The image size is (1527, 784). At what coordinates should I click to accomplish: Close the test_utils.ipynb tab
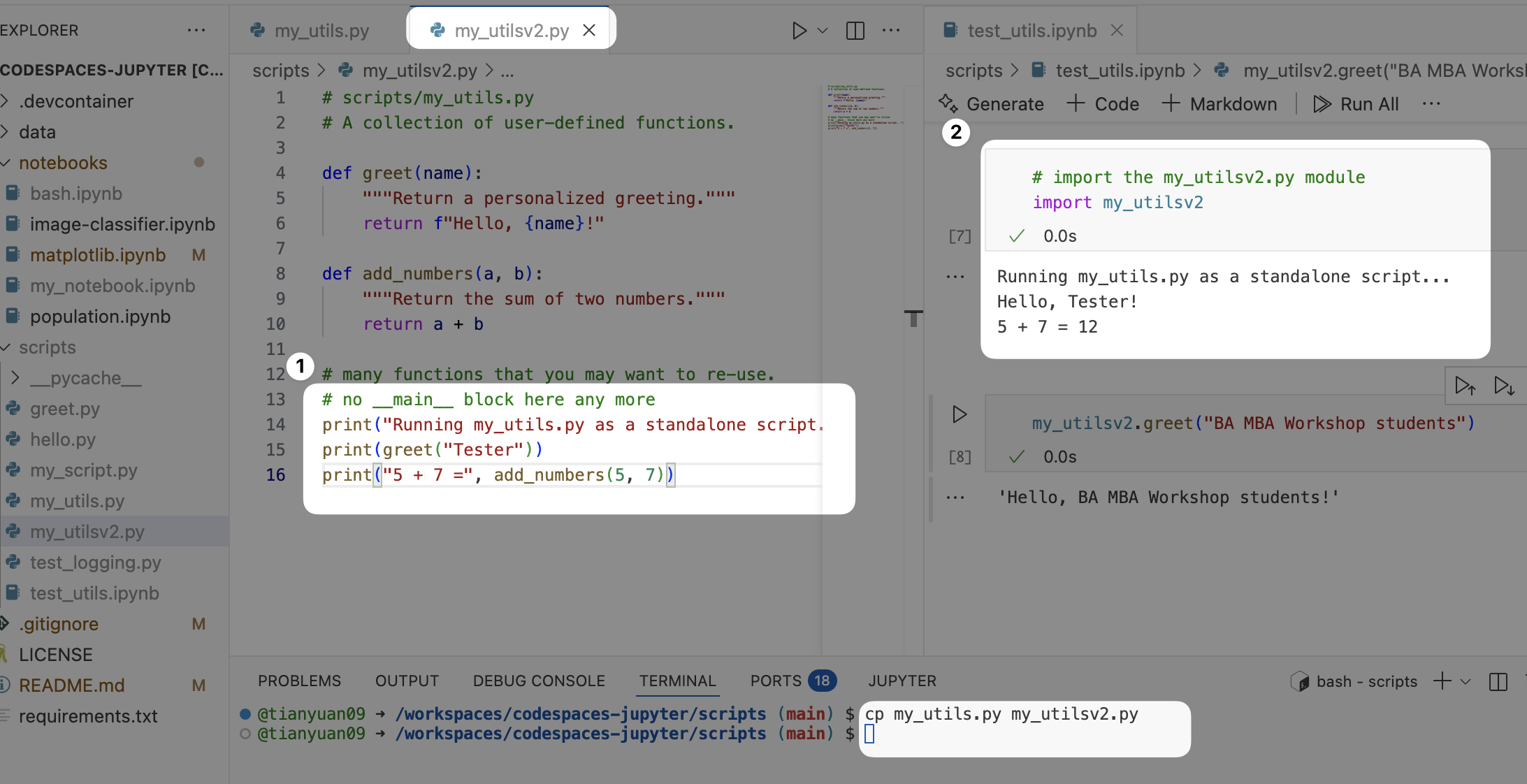point(1117,31)
